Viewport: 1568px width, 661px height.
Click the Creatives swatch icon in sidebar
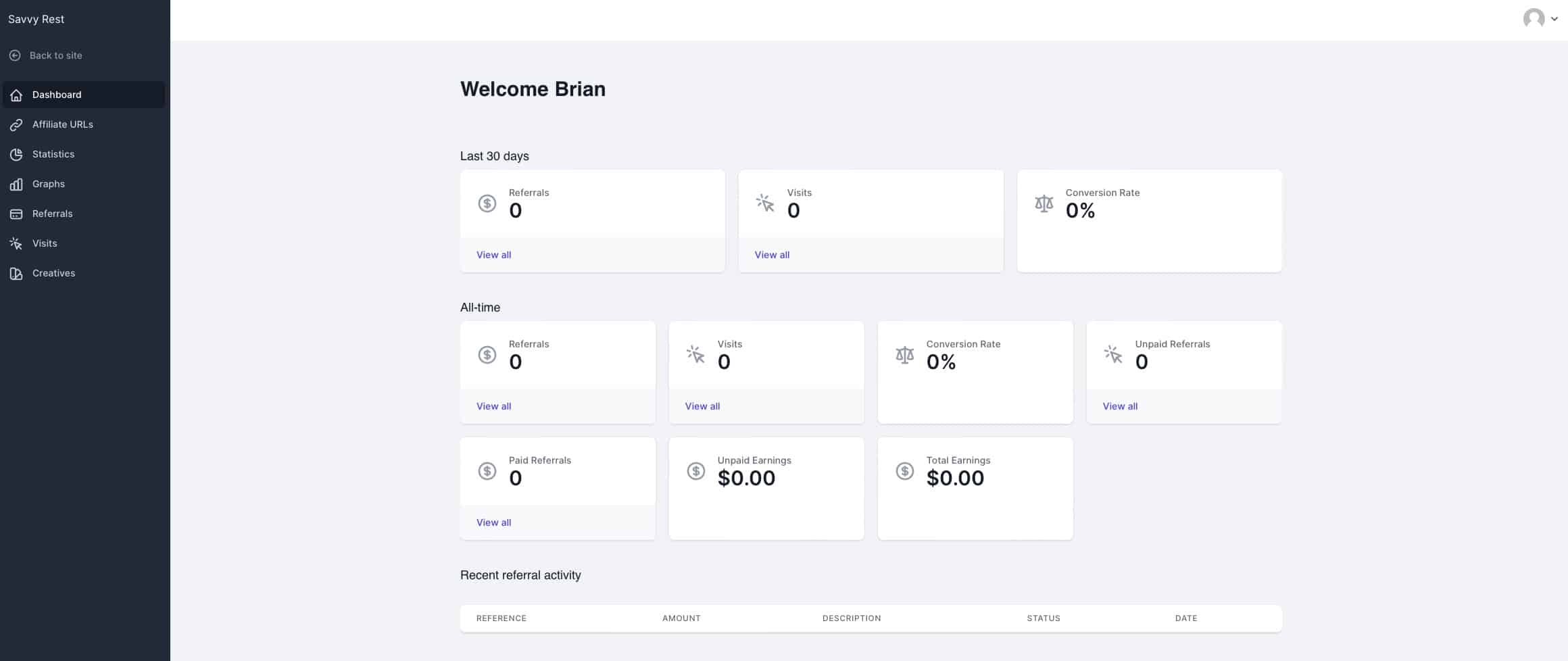coord(16,274)
